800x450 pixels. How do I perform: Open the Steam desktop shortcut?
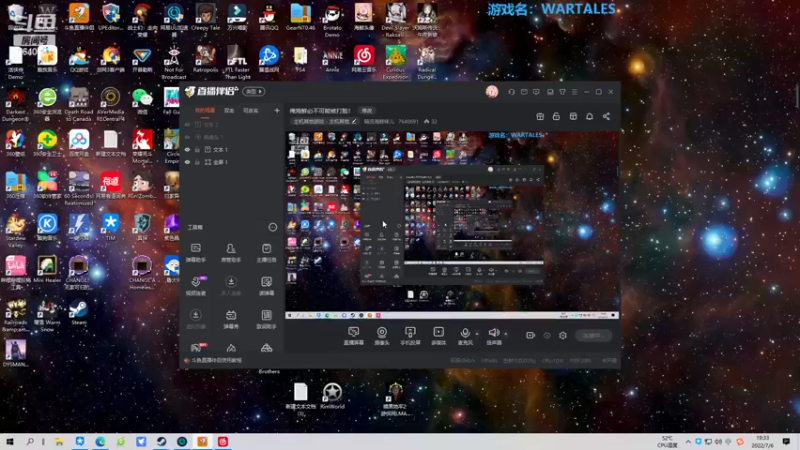tap(79, 312)
